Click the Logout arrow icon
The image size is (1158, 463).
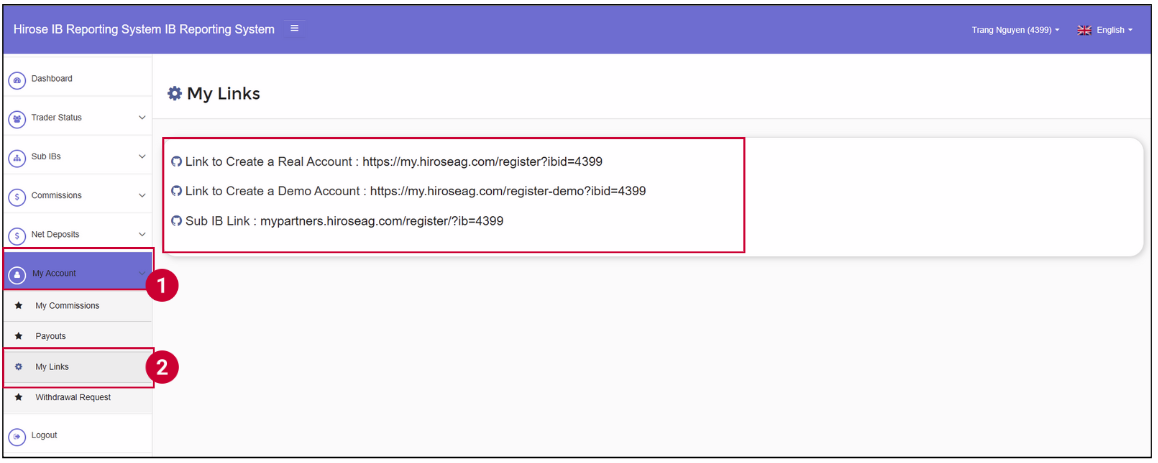[17, 437]
